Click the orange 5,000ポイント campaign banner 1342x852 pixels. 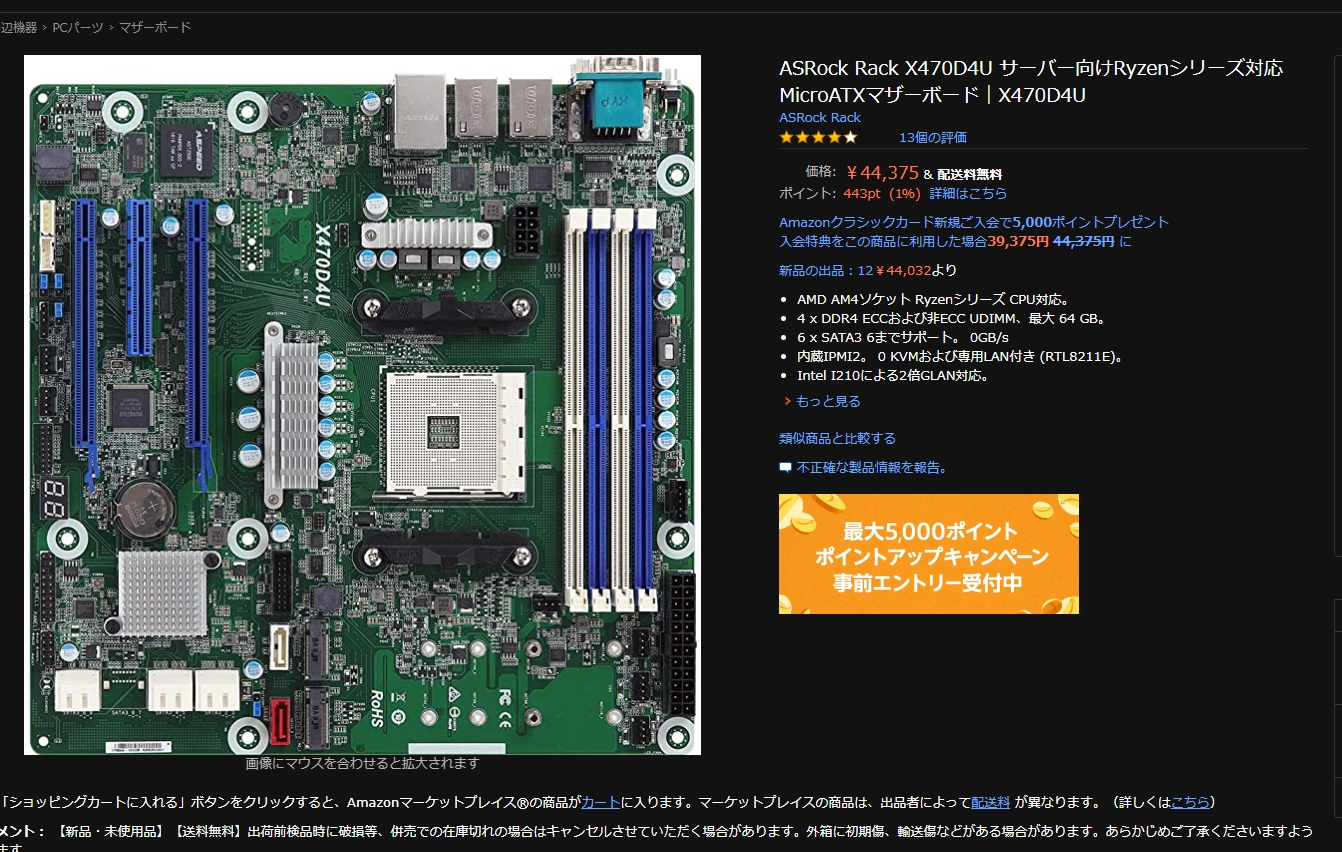tap(928, 554)
